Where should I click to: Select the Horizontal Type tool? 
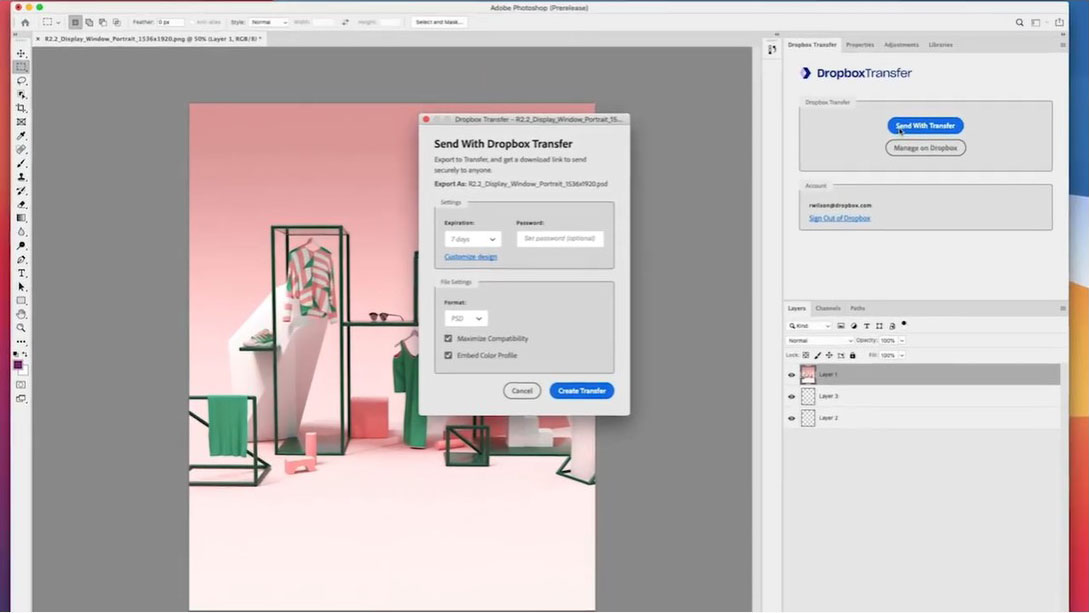tap(21, 273)
